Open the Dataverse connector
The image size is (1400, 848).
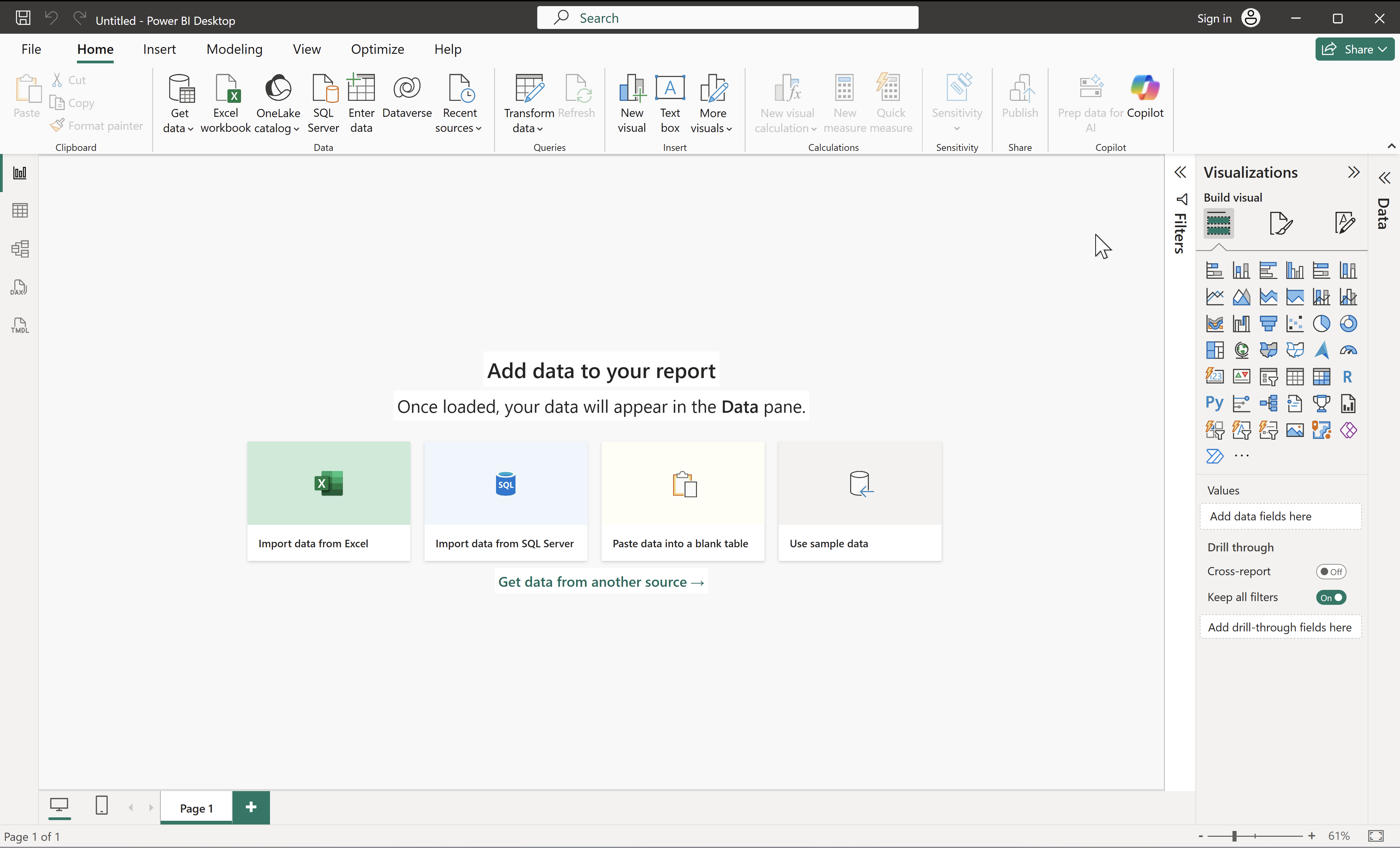(x=407, y=97)
